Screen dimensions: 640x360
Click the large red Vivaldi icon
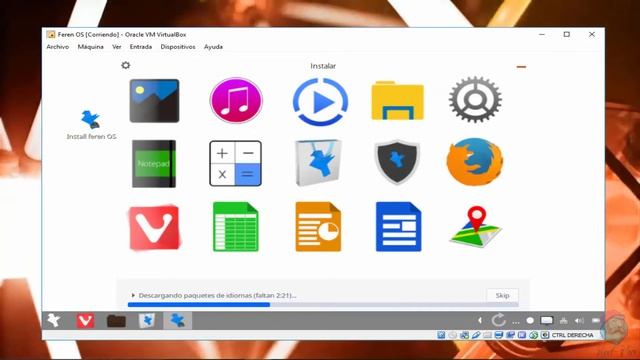pyautogui.click(x=154, y=227)
